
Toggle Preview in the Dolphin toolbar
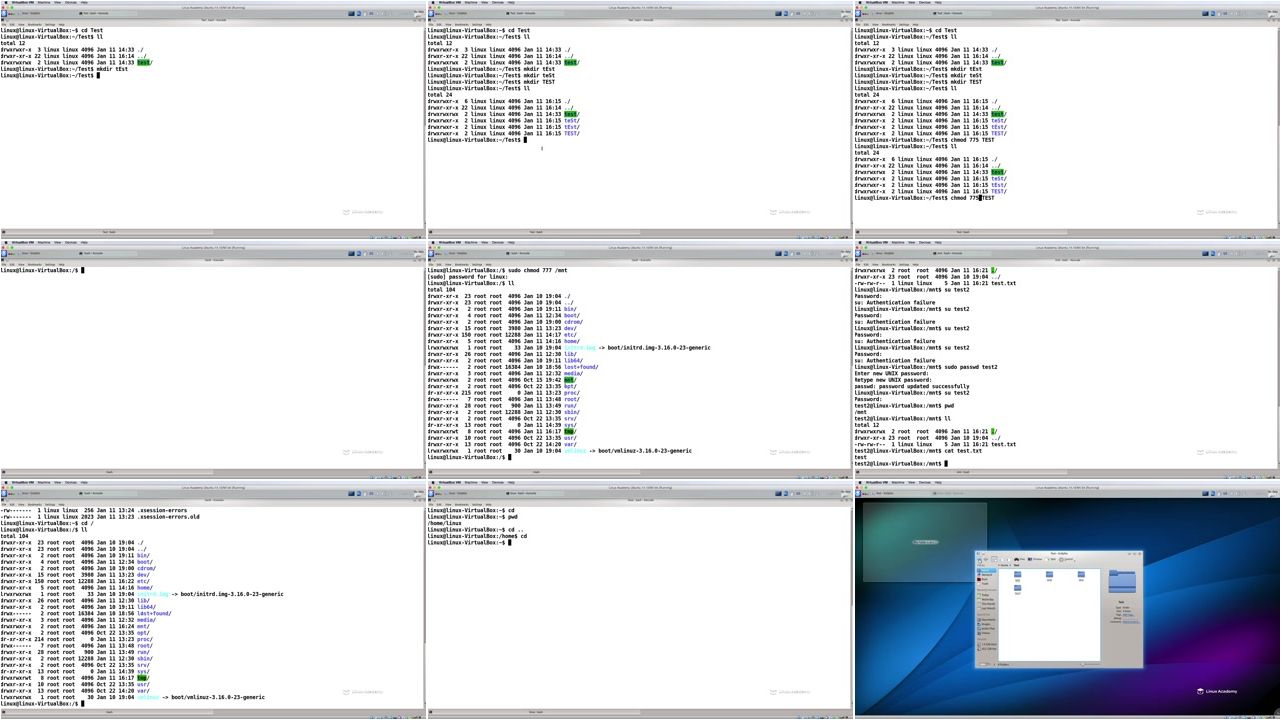pos(1035,559)
